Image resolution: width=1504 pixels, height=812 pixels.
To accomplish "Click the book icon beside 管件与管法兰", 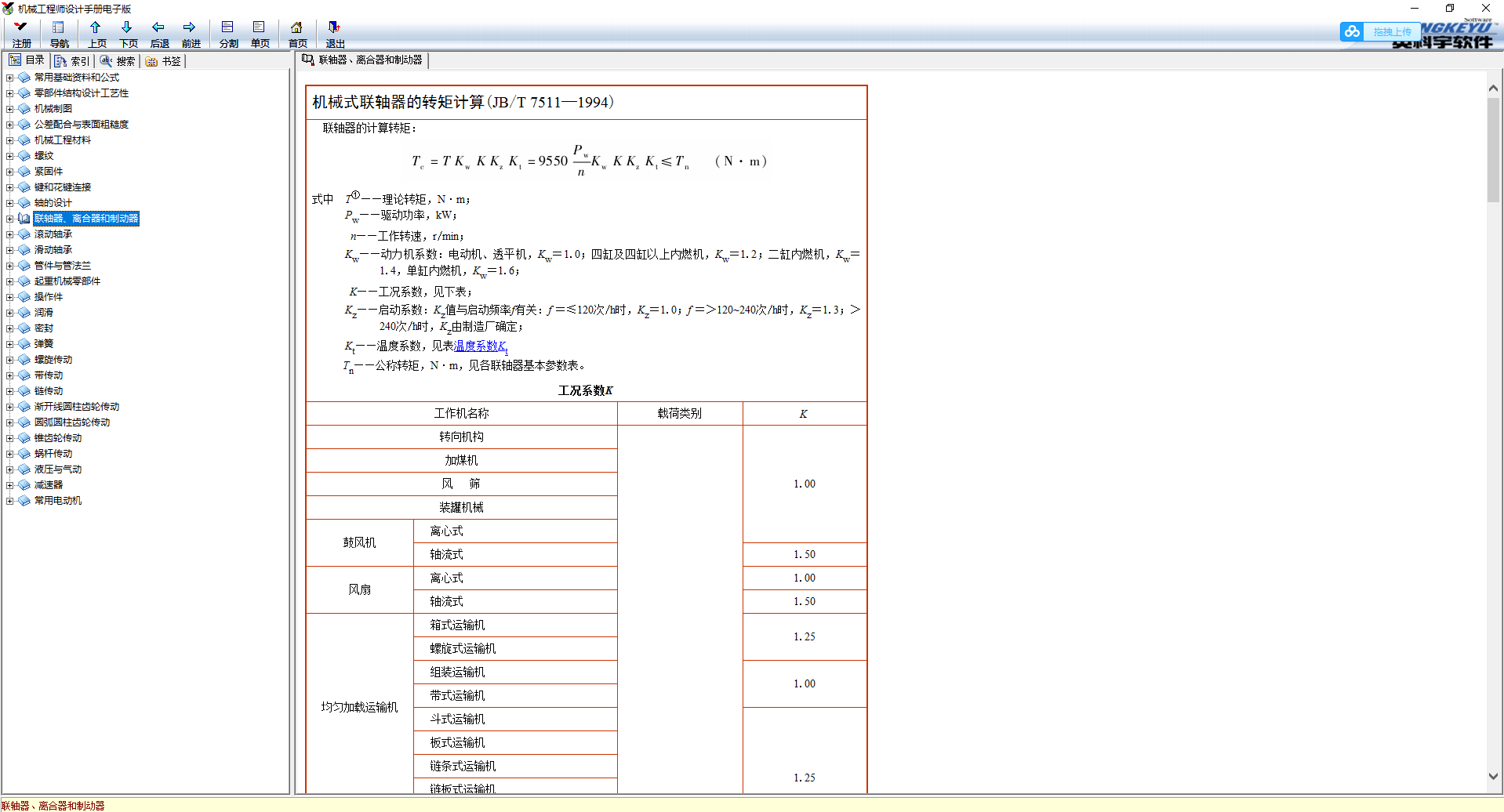I will tap(24, 266).
